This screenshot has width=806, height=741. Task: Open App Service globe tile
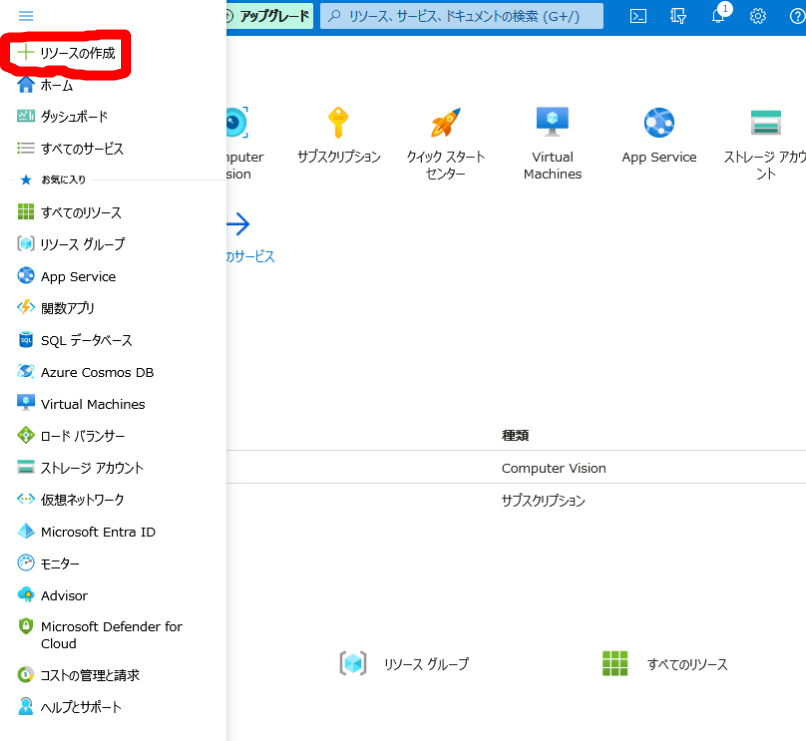pyautogui.click(x=659, y=135)
